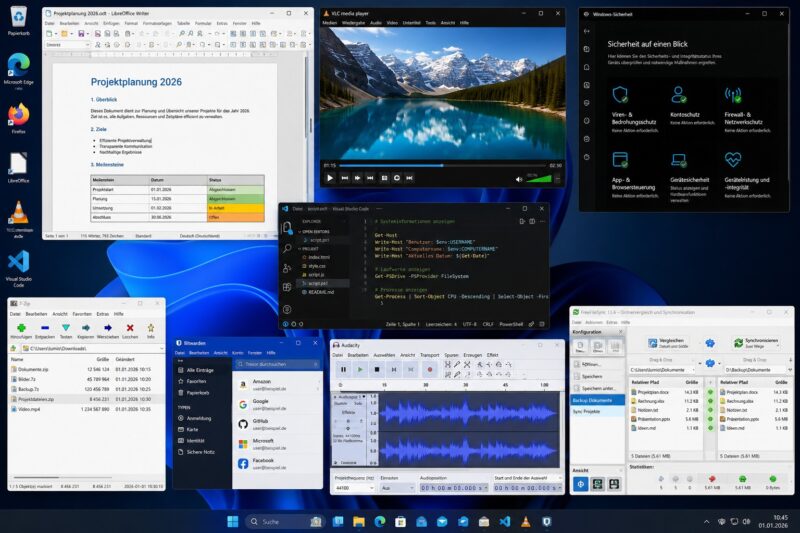
Task: Toggle the blue highlighted Ansicht button in FreeFileSync
Action: [580, 484]
